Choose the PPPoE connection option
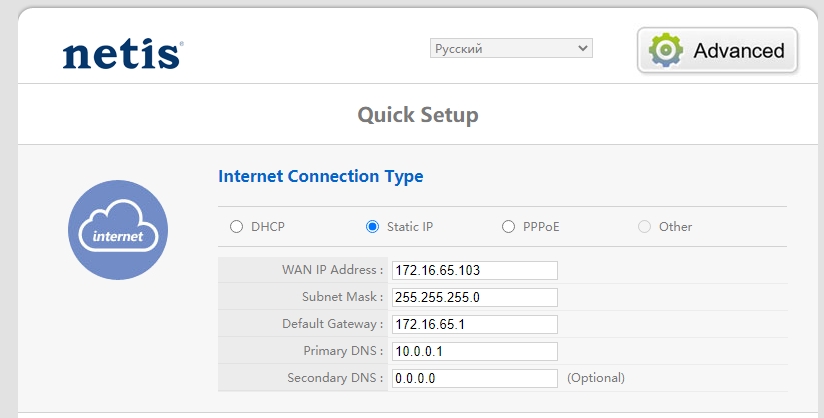The image size is (824, 418). pyautogui.click(x=509, y=227)
